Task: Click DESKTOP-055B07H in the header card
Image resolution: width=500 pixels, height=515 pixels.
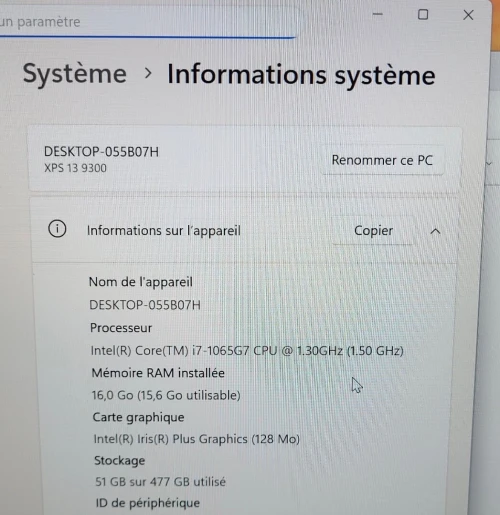Action: (101, 152)
